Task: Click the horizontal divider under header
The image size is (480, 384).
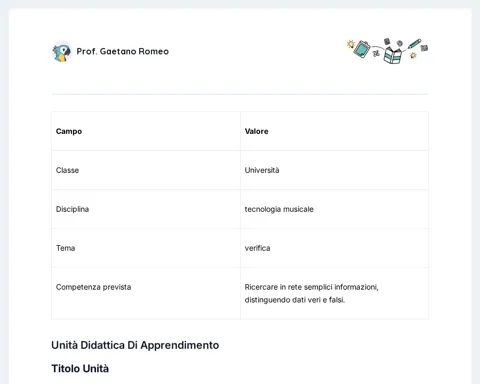Action: pos(240,94)
